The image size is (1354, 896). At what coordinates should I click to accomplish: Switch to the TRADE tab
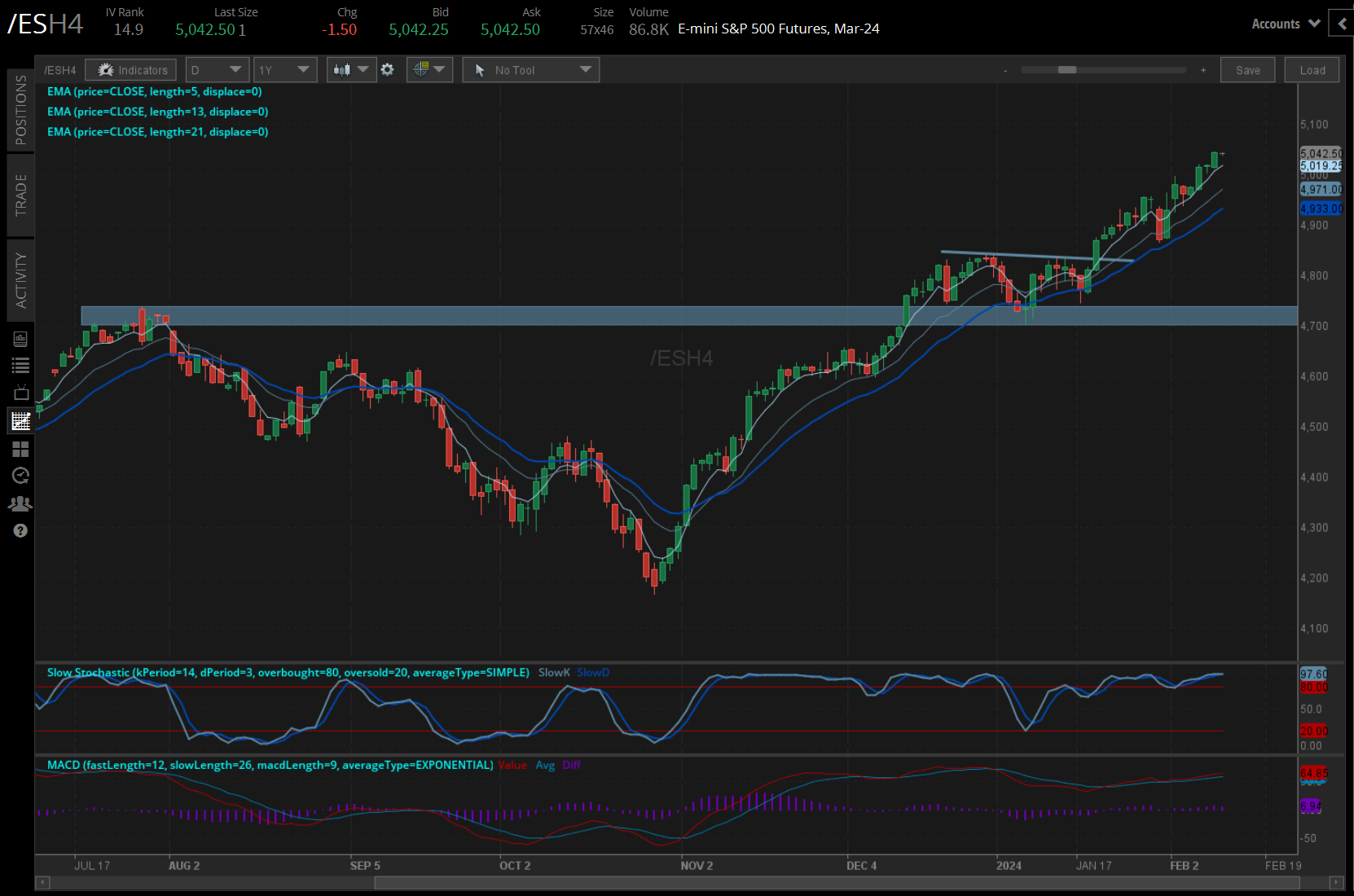(21, 194)
